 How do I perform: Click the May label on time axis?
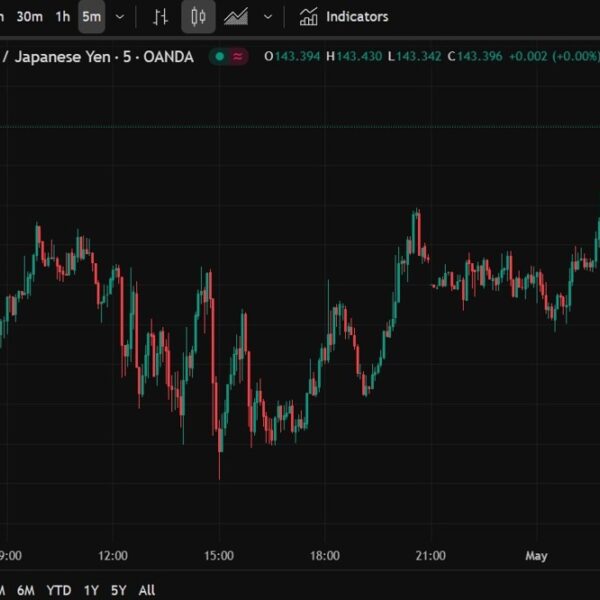point(536,556)
